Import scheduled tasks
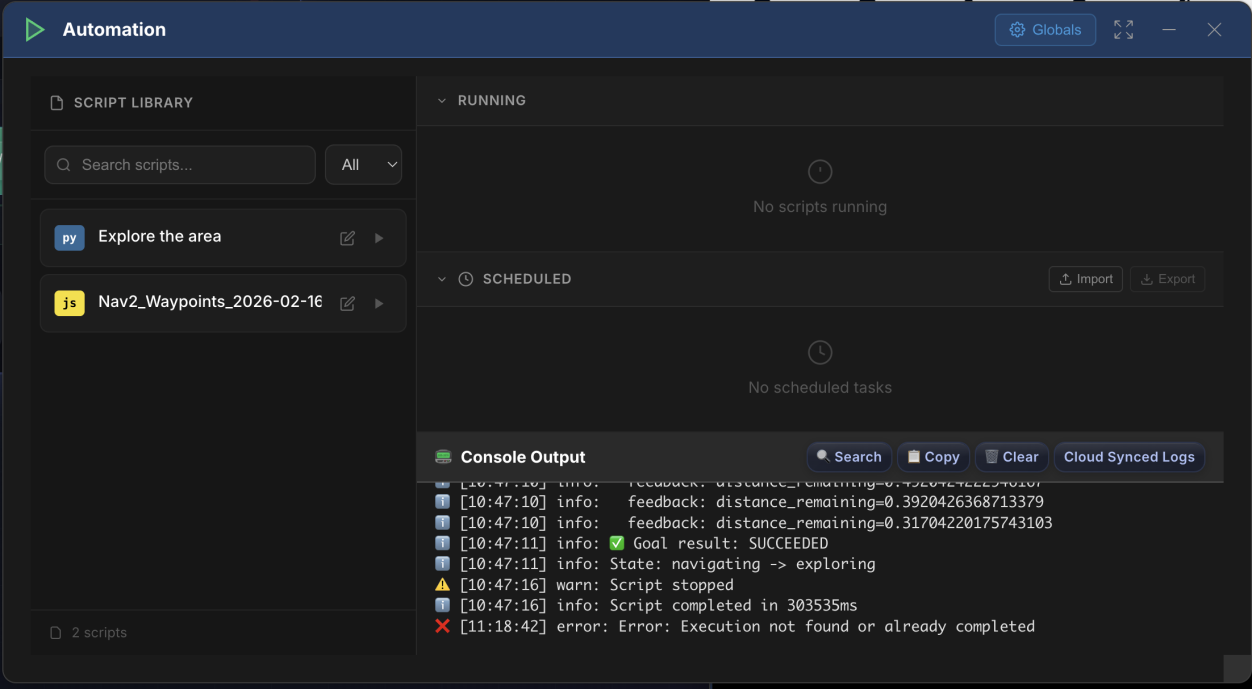The width and height of the screenshot is (1252, 689). point(1085,279)
